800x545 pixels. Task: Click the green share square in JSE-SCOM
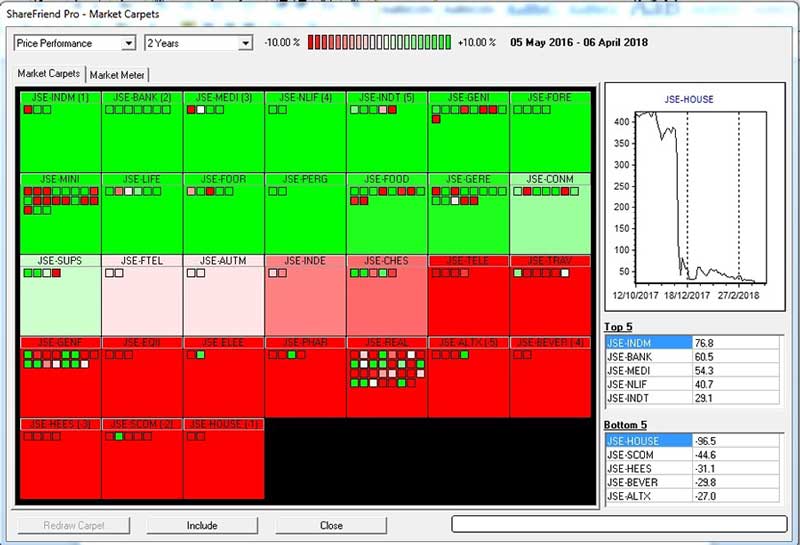tap(119, 436)
